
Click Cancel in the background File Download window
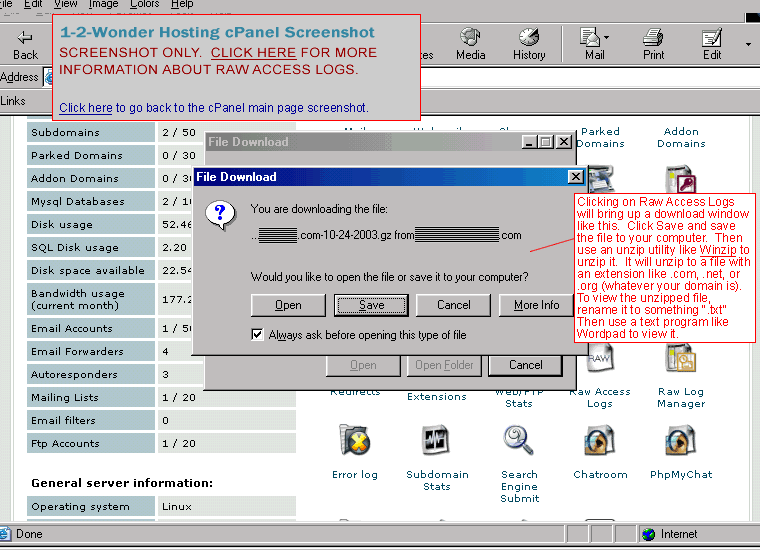point(525,365)
